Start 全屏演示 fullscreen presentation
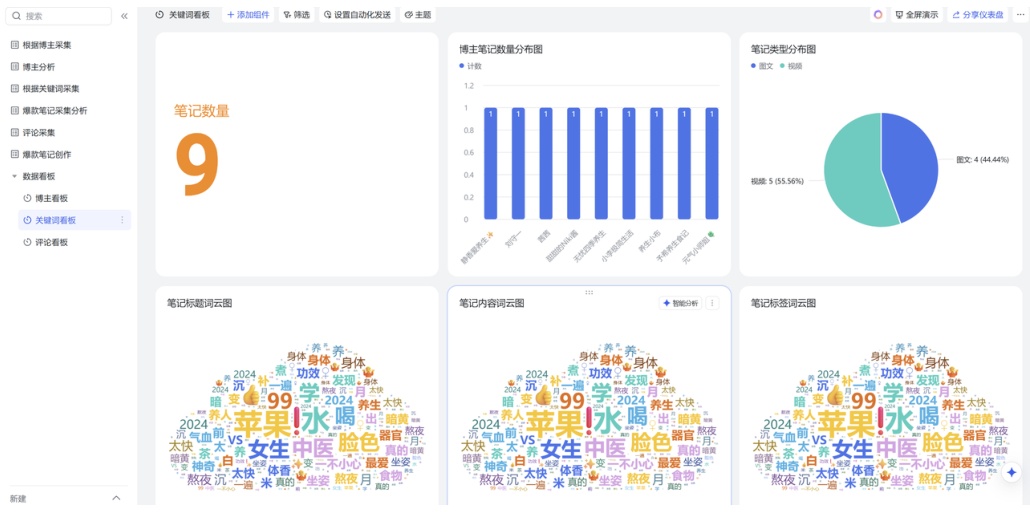This screenshot has height=512, width=1030. (916, 14)
